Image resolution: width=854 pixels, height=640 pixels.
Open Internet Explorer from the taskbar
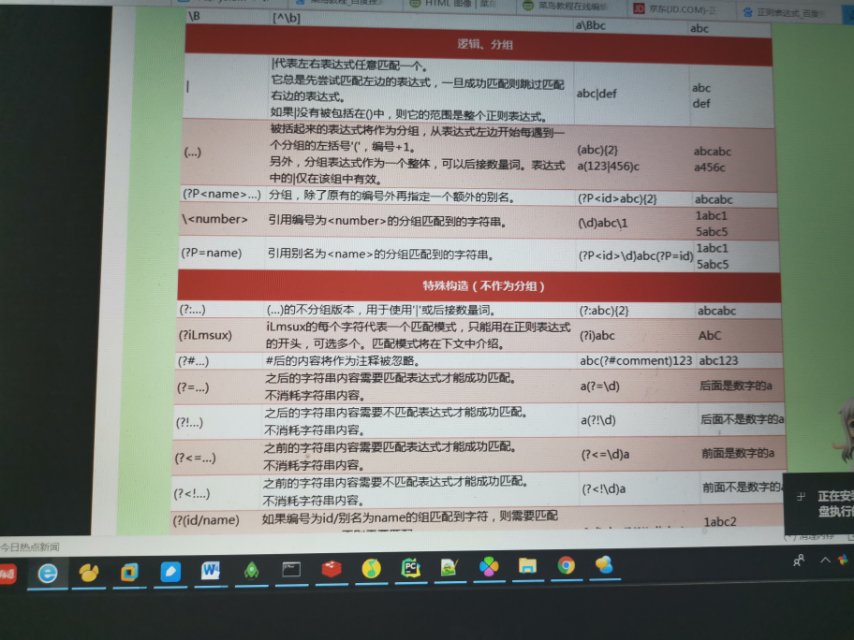point(47,572)
